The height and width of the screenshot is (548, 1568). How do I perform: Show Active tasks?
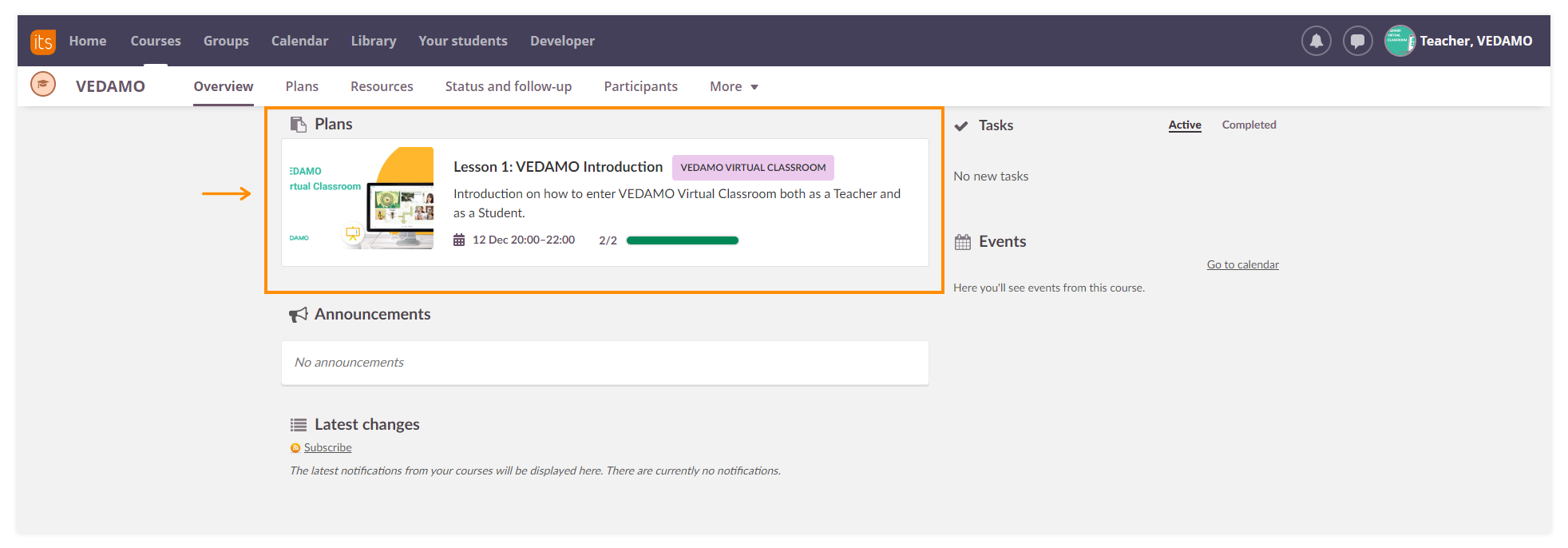coord(1185,125)
